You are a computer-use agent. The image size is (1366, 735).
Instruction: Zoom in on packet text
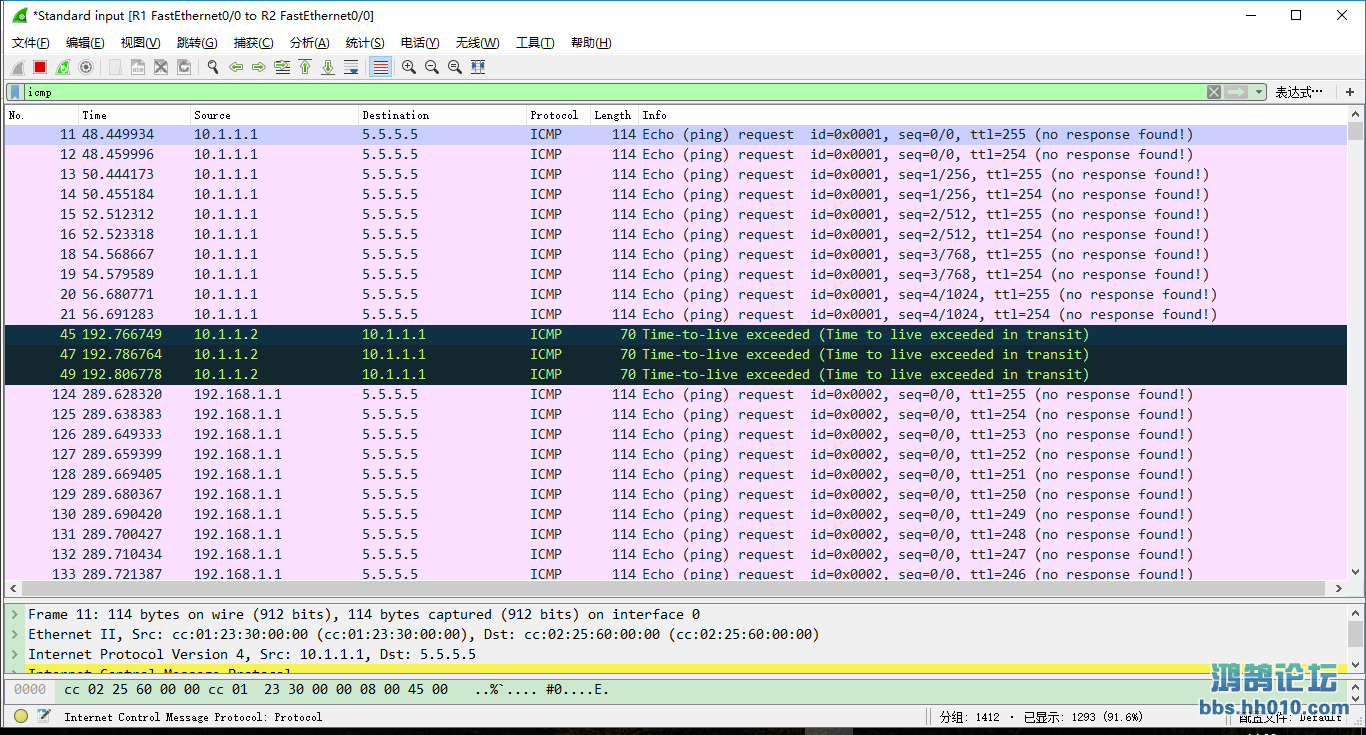(x=409, y=67)
